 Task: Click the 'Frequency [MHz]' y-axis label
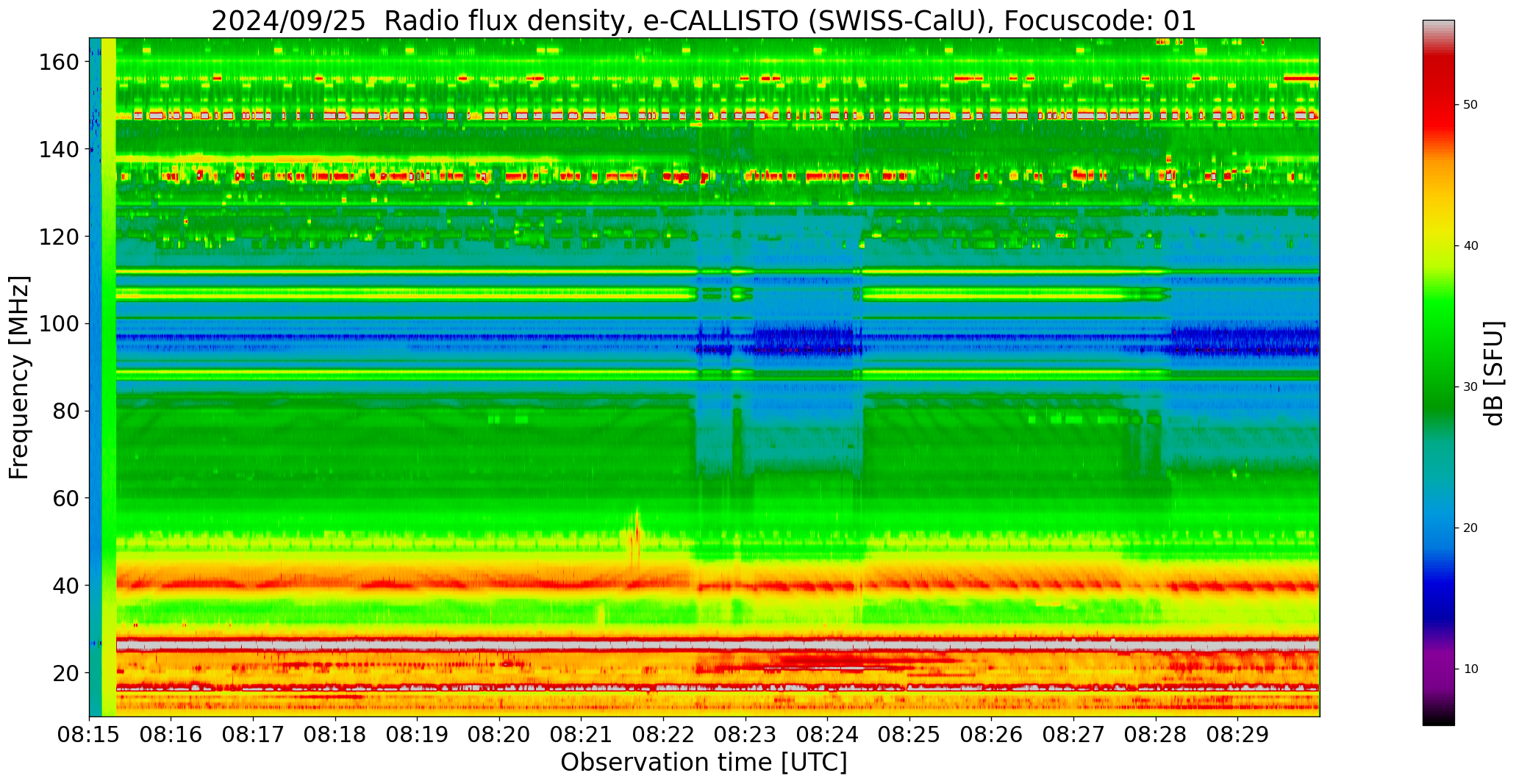click(x=19, y=377)
